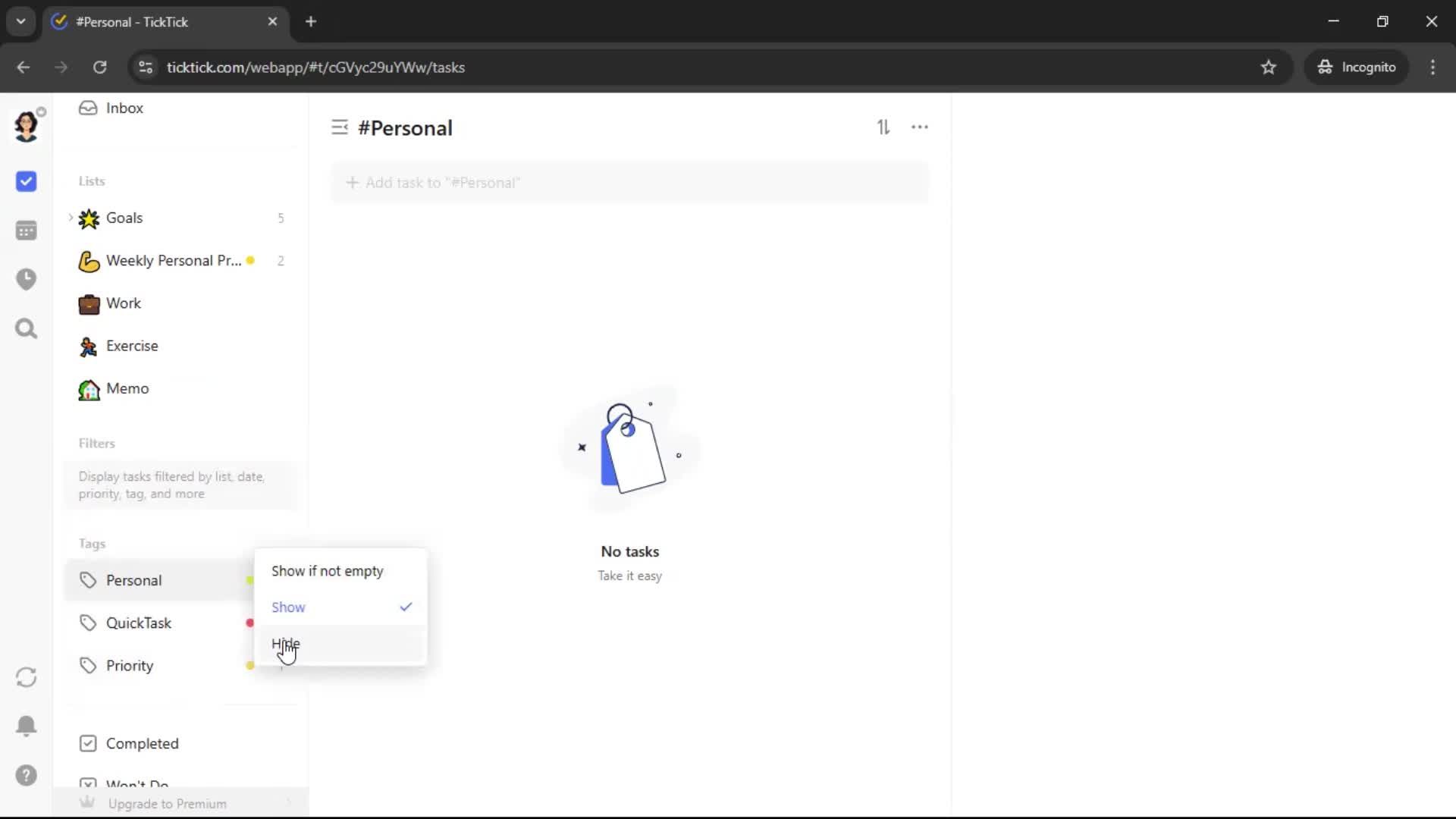Image resolution: width=1456 pixels, height=819 pixels.
Task: Click the sort arrows icon in header
Action: pos(883,127)
